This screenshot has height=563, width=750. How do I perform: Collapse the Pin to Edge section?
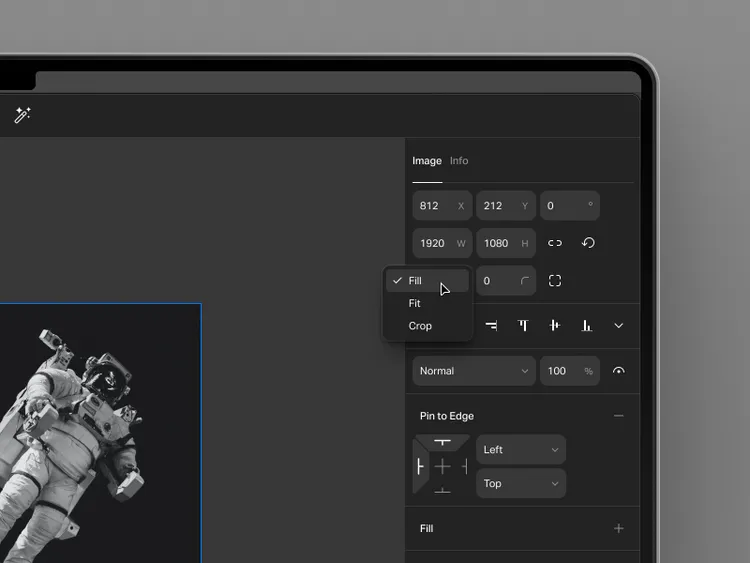coord(618,416)
